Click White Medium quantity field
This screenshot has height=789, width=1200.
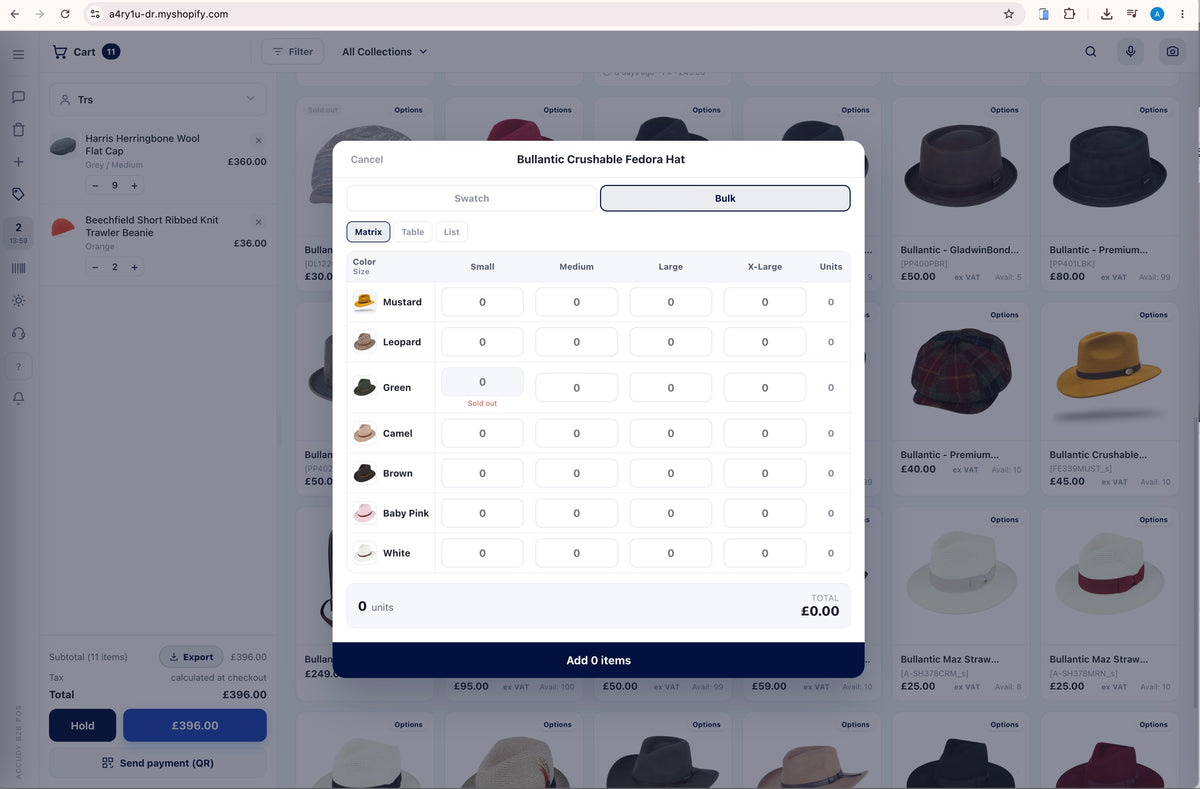coord(576,553)
